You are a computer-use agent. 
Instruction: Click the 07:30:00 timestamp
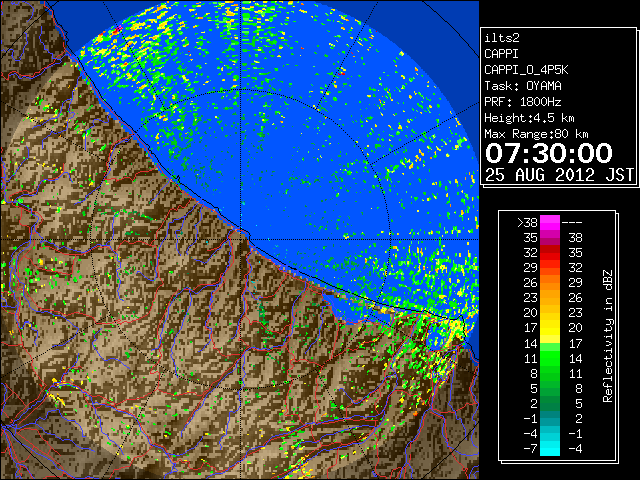[x=549, y=153]
